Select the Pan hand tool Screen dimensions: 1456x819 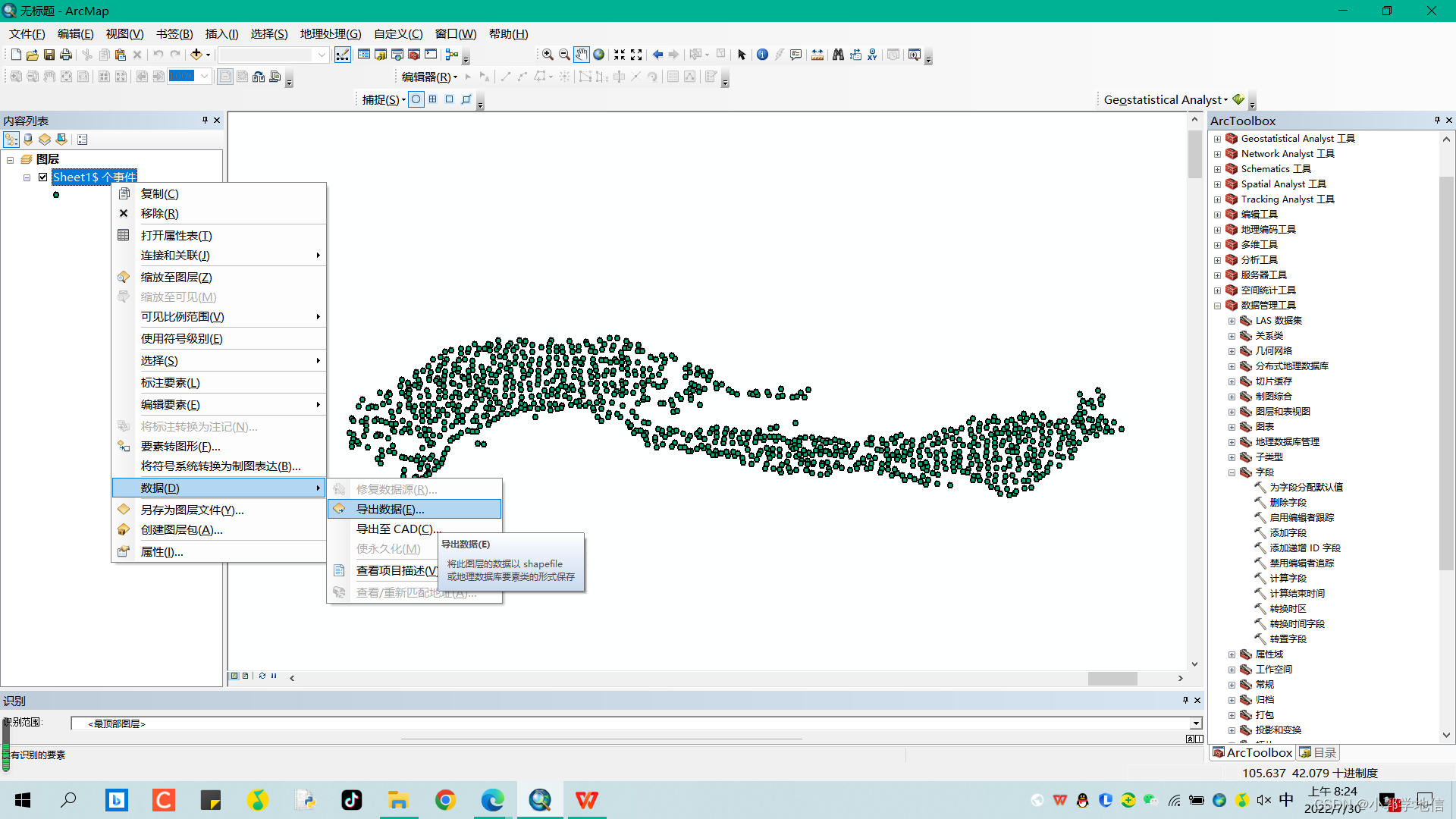[582, 55]
